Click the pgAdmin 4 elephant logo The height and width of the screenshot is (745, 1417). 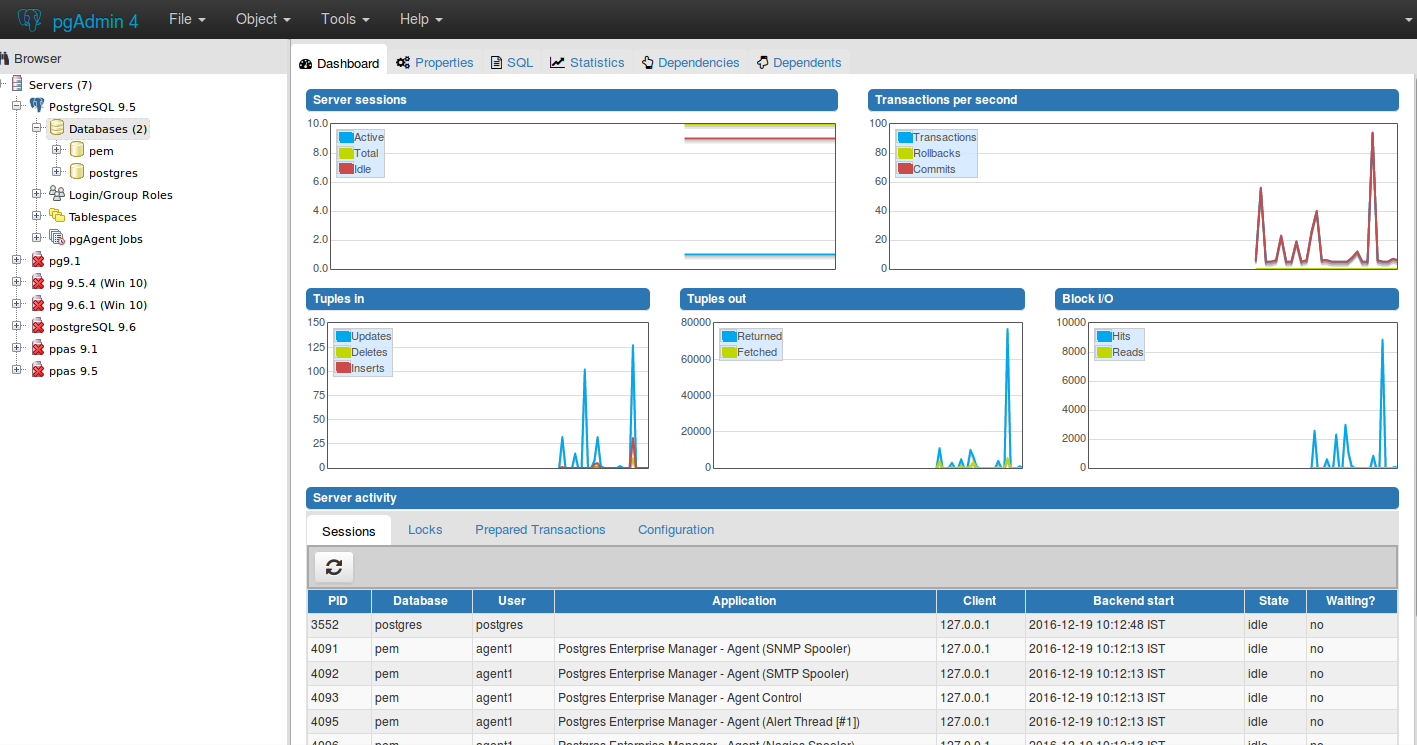[x=30, y=19]
